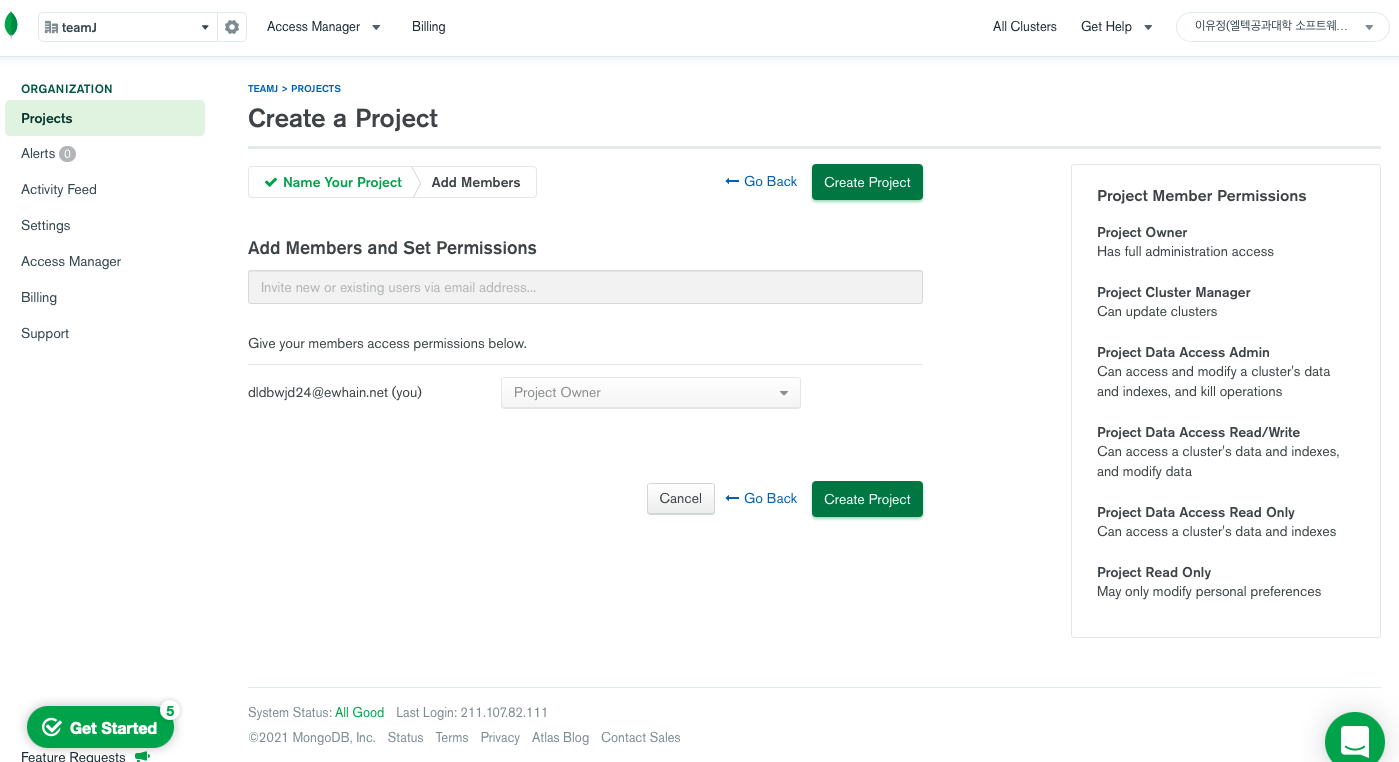Viewport: 1399px width, 762px height.
Task: Open the user account dropdown
Action: point(1282,27)
